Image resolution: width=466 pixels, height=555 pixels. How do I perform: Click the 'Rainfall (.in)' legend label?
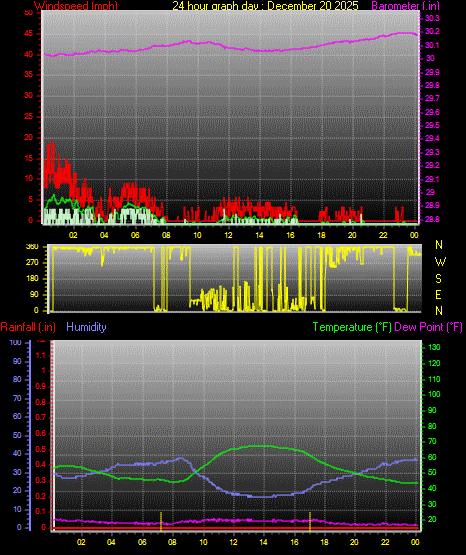click(28, 327)
